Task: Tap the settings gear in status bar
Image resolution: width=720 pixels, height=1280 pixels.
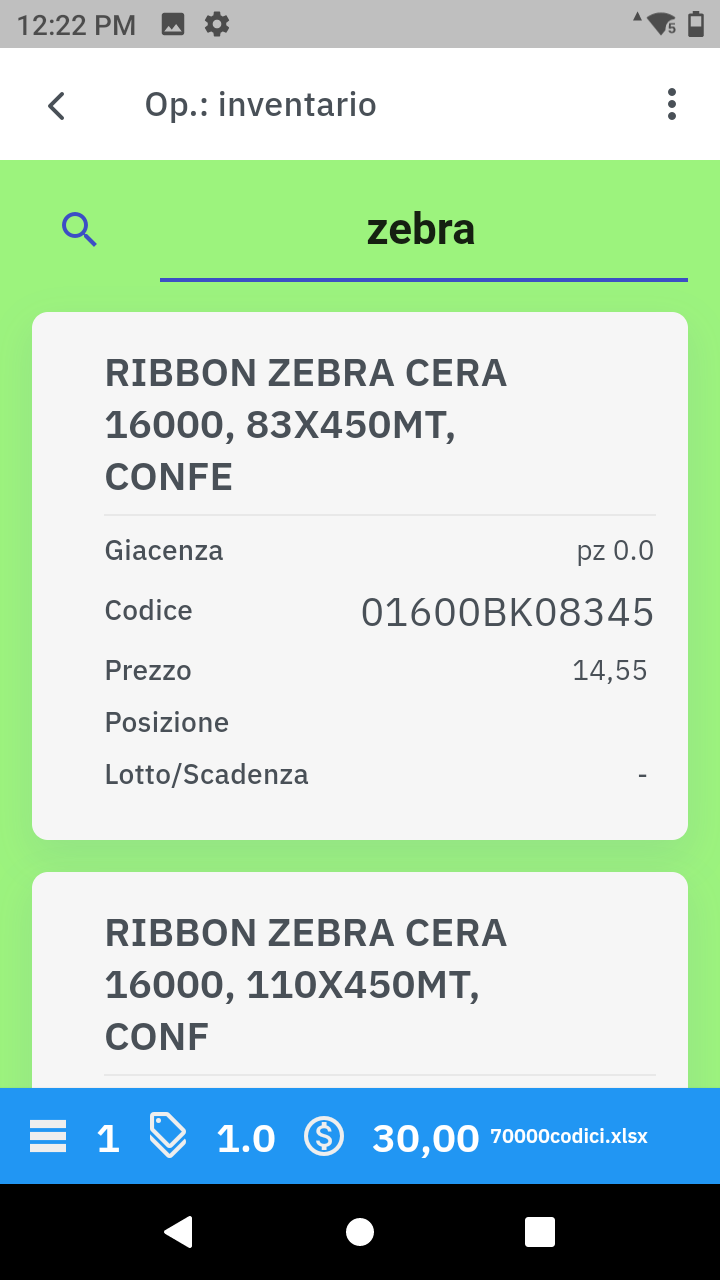Action: 217,24
